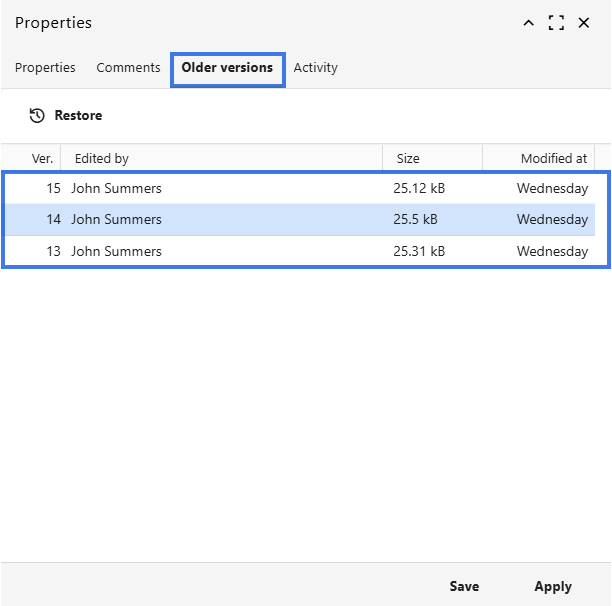Click Wednesday in version 15 row
The image size is (612, 606).
pyautogui.click(x=553, y=189)
